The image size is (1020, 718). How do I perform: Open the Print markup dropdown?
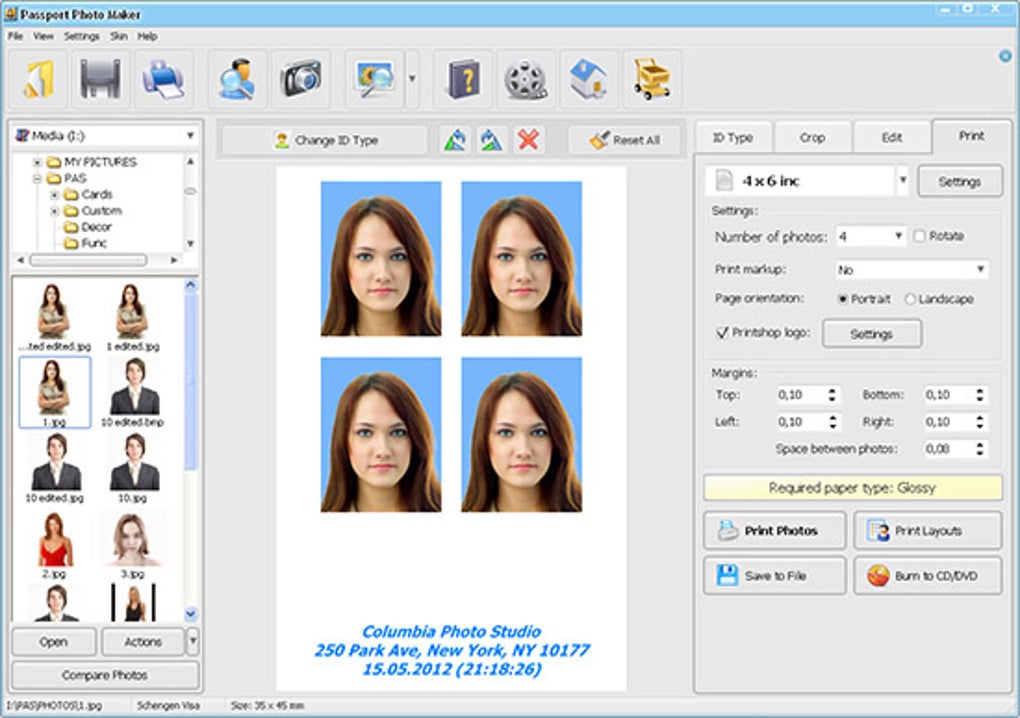click(x=978, y=270)
